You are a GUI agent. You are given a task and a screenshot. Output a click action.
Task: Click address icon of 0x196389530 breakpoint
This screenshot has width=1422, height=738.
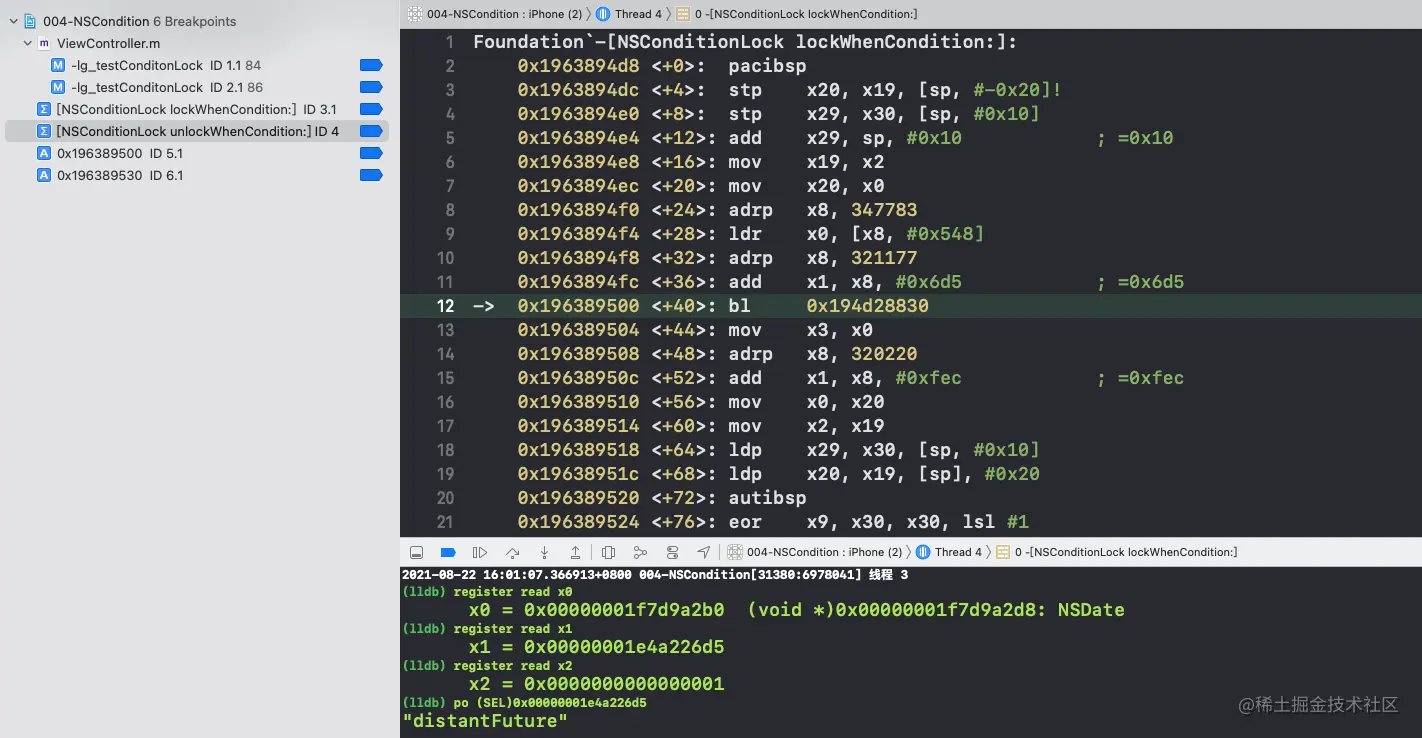click(43, 175)
